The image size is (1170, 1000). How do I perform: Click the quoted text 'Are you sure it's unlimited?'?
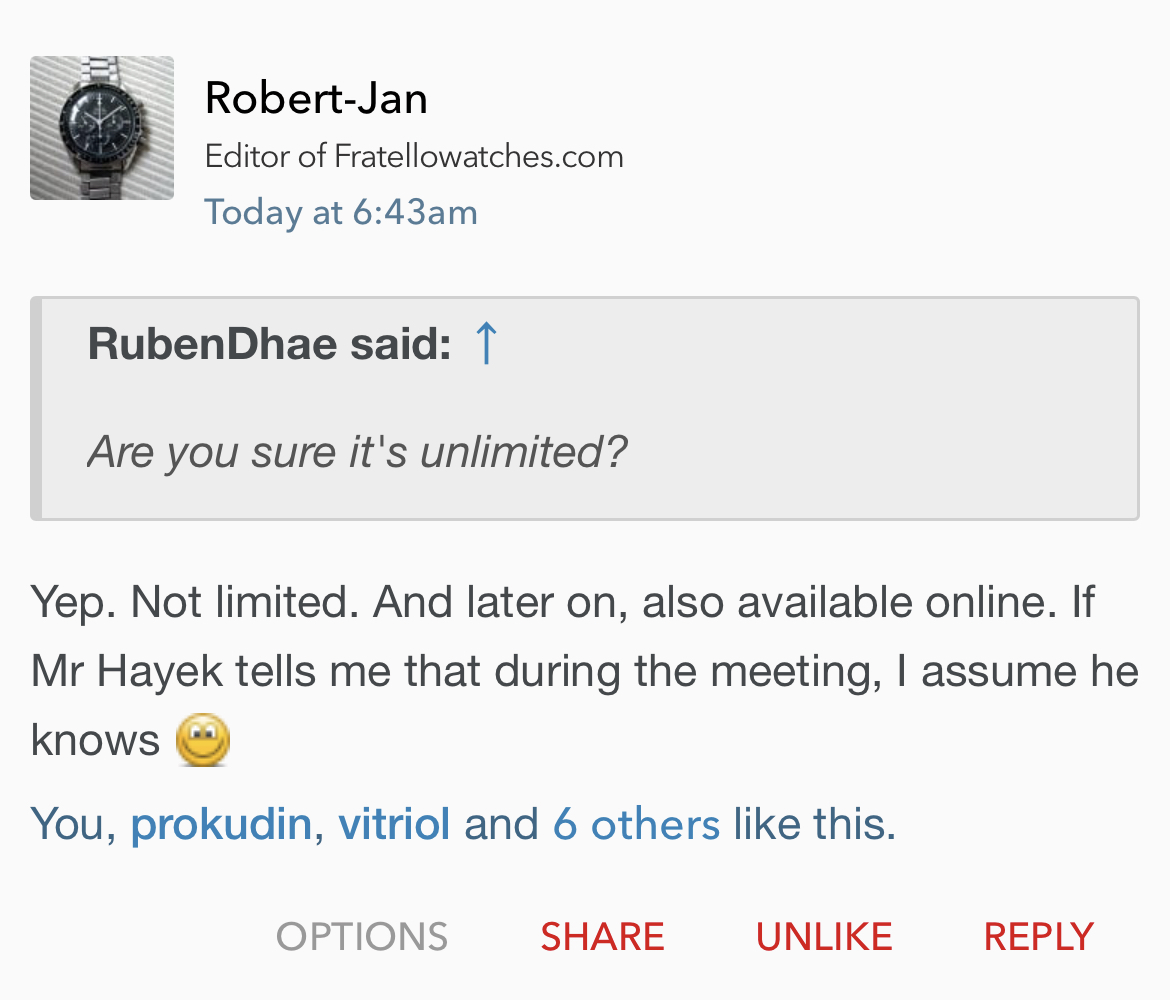(357, 452)
